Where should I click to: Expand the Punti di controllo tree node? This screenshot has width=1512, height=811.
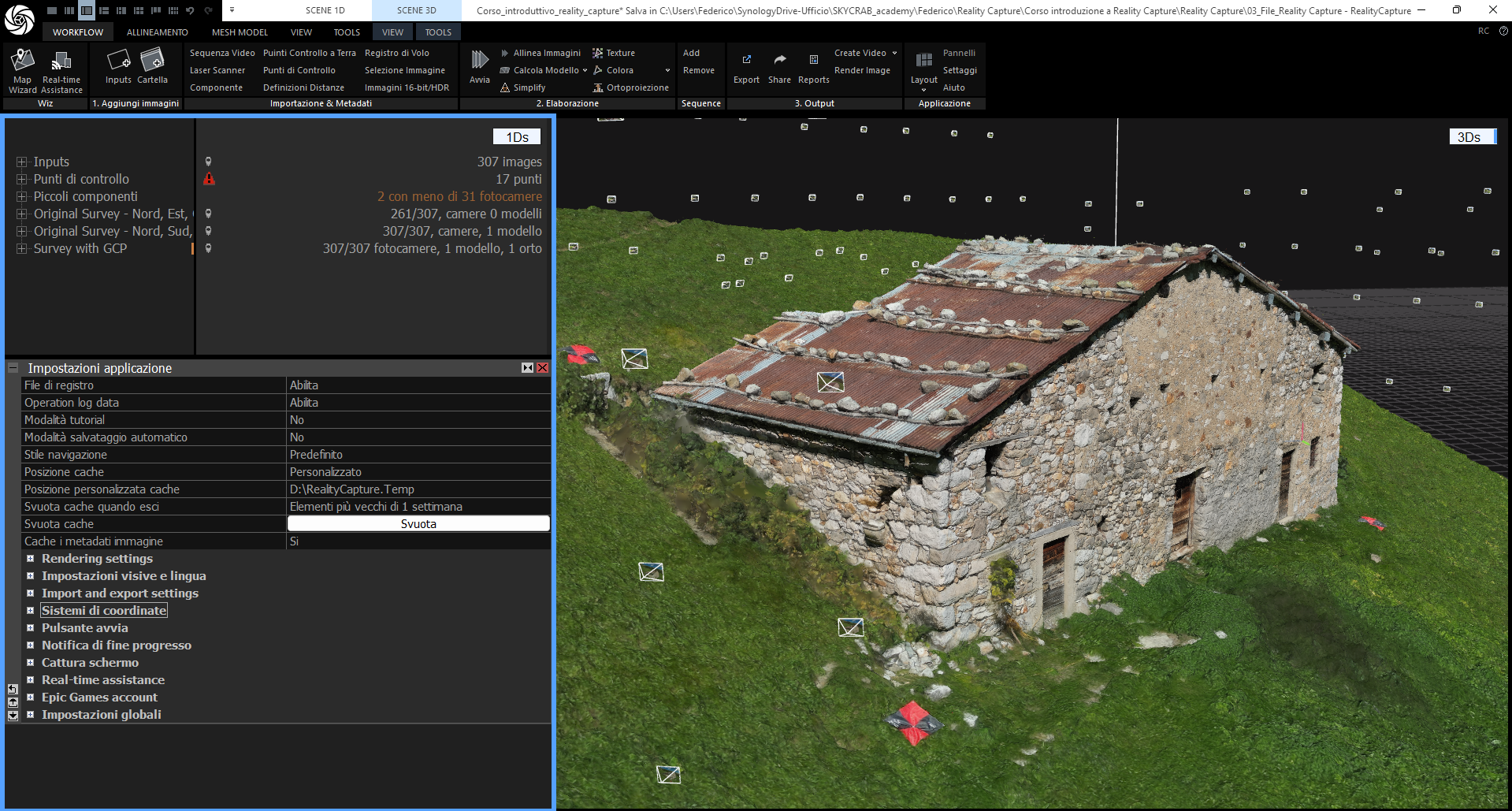tap(21, 179)
